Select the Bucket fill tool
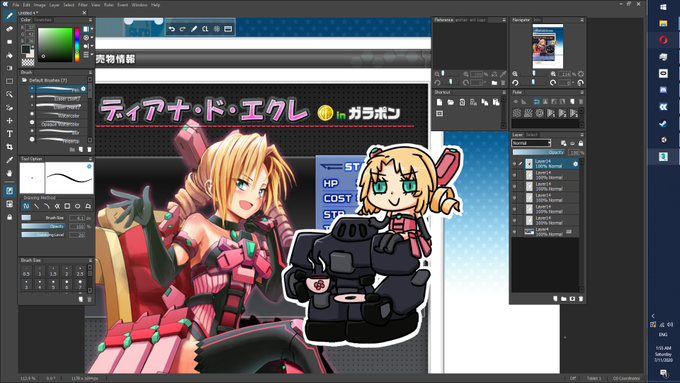The width and height of the screenshot is (680, 383). coord(9,55)
